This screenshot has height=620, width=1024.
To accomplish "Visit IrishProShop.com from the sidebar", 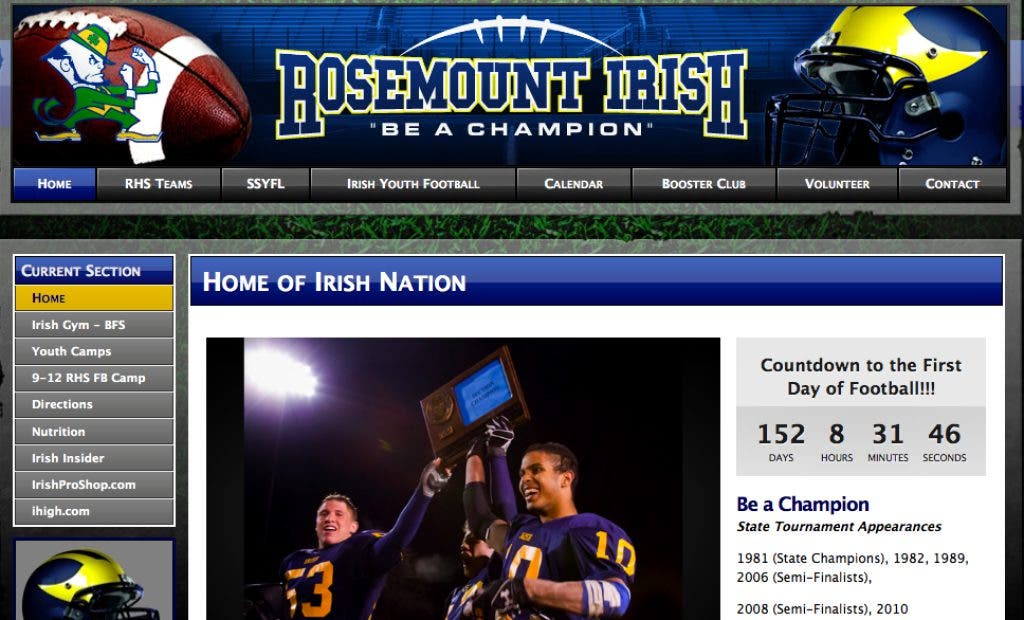I will [94, 485].
